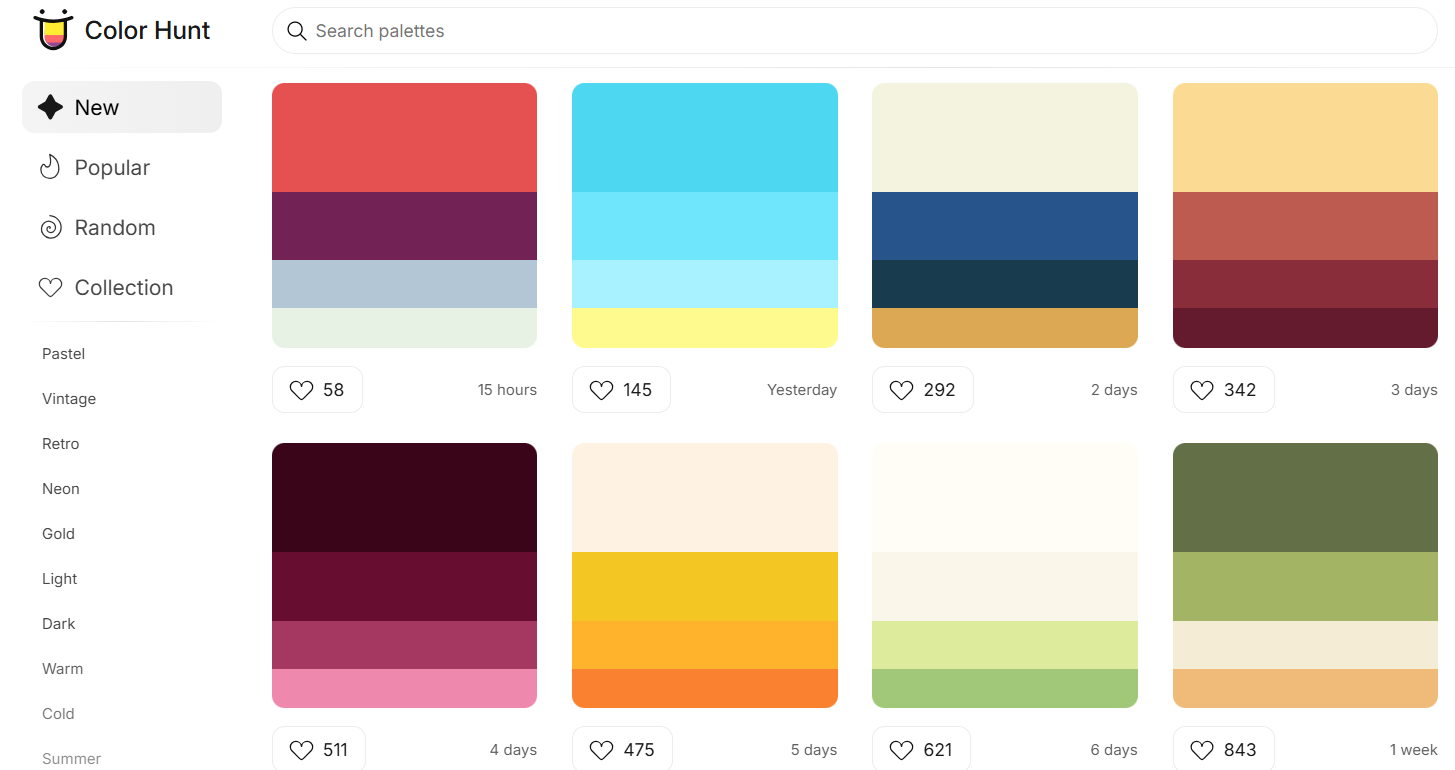Select the Vintage category
Screen dimensions: 1455x770
pyautogui.click(x=69, y=399)
